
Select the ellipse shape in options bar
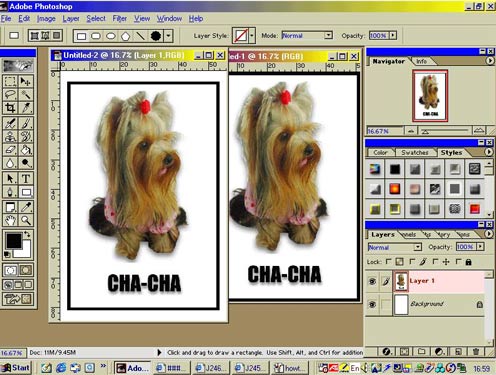click(111, 36)
